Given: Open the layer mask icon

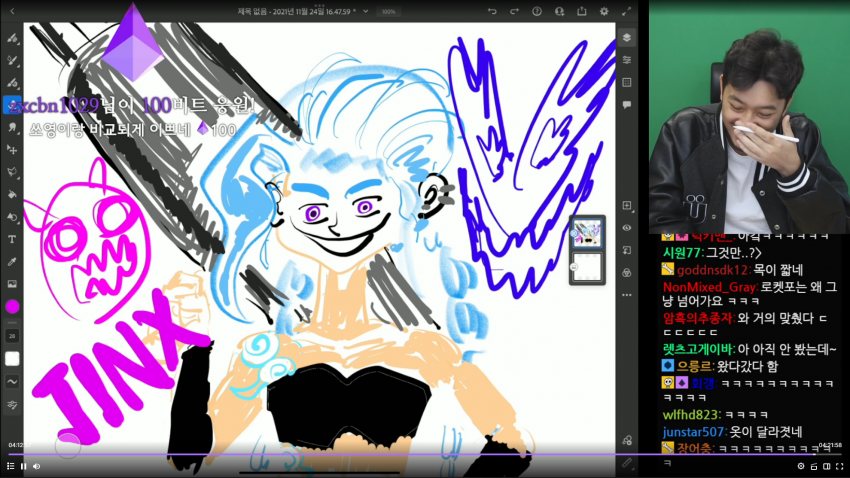Looking at the screenshot, I should (627, 250).
